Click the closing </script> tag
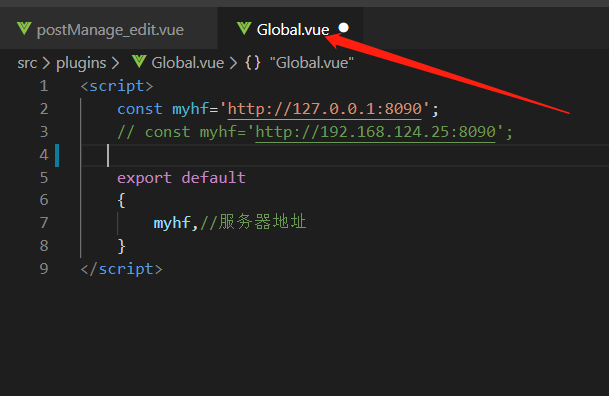Screen dimensions: 609x396 tap(122, 269)
